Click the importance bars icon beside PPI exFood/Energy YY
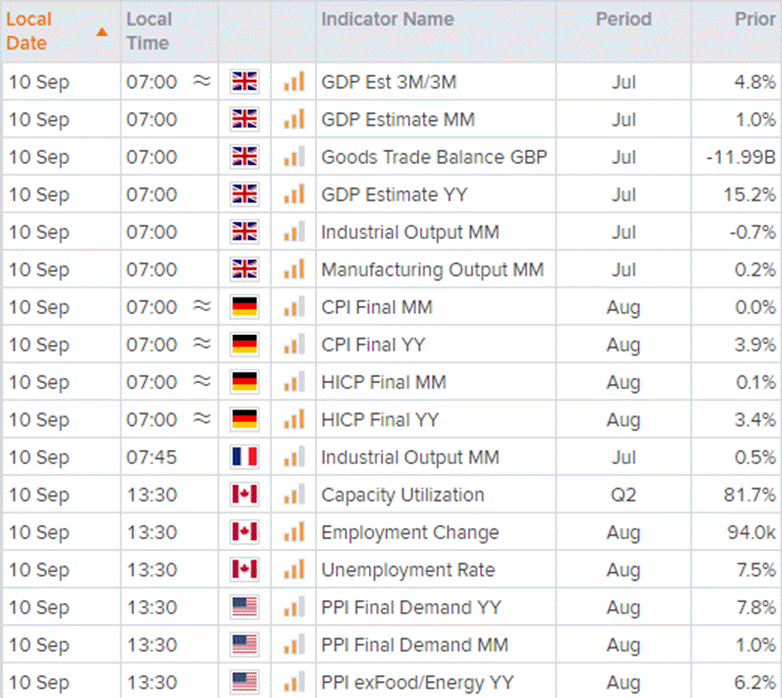 point(293,682)
